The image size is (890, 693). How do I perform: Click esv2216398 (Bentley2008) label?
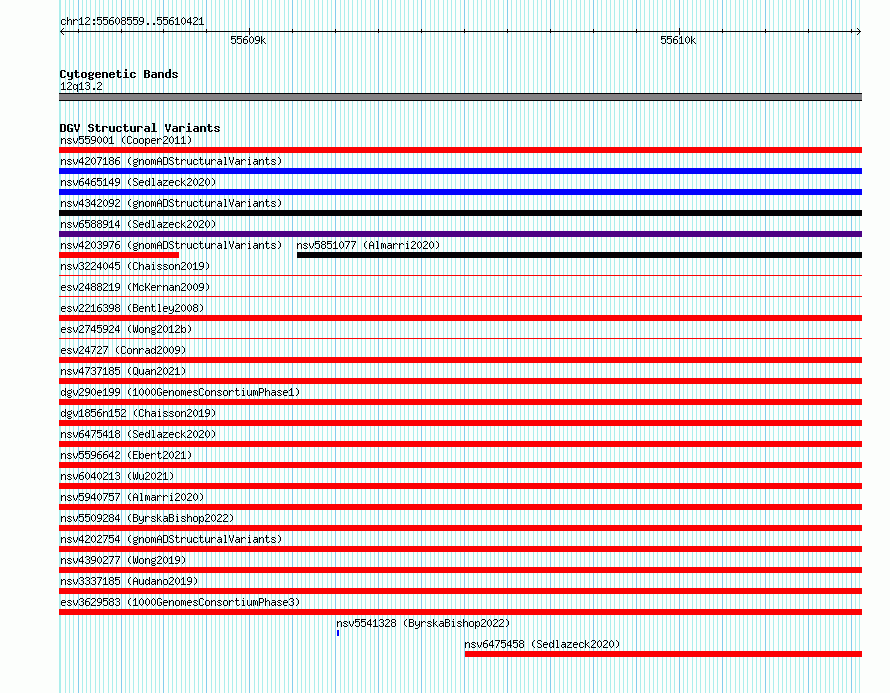coord(132,308)
